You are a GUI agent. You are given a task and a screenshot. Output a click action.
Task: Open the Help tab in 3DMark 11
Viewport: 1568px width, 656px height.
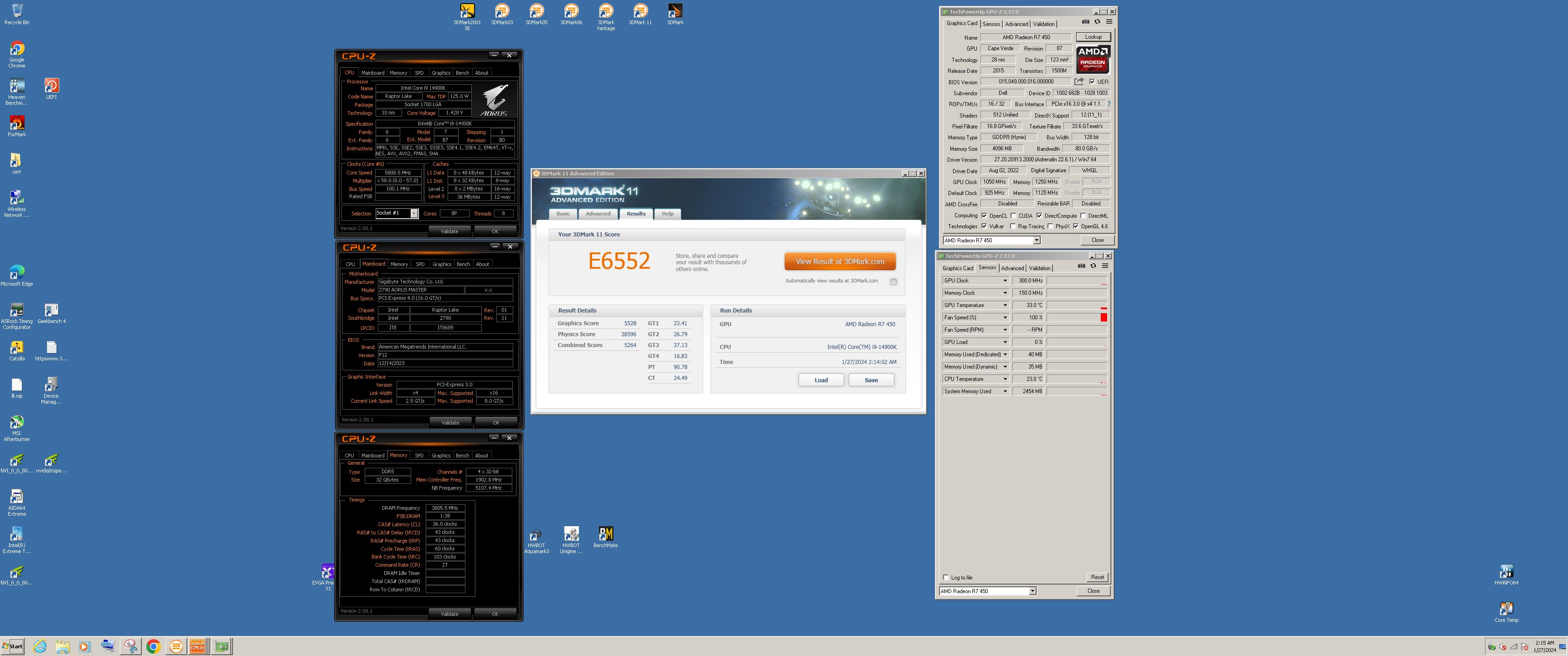668,214
